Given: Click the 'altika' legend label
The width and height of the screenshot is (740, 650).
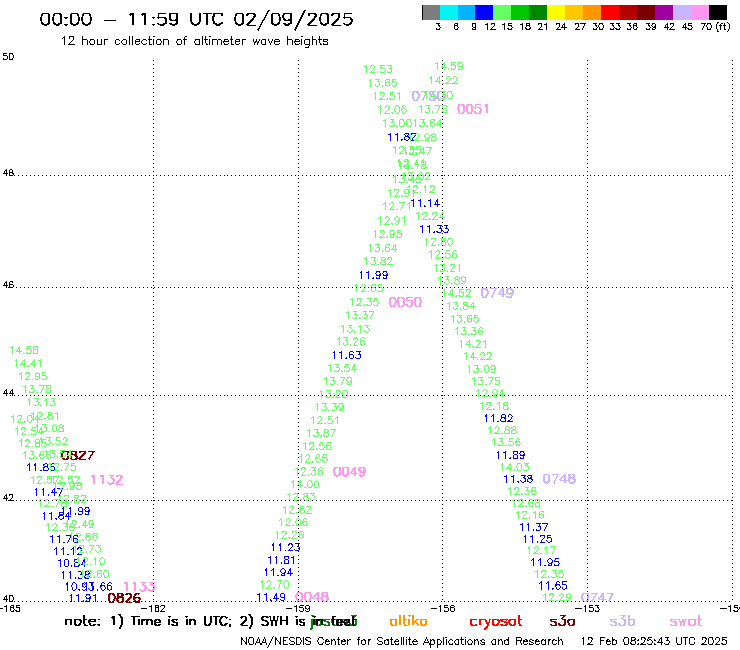Looking at the screenshot, I should coord(408,621).
